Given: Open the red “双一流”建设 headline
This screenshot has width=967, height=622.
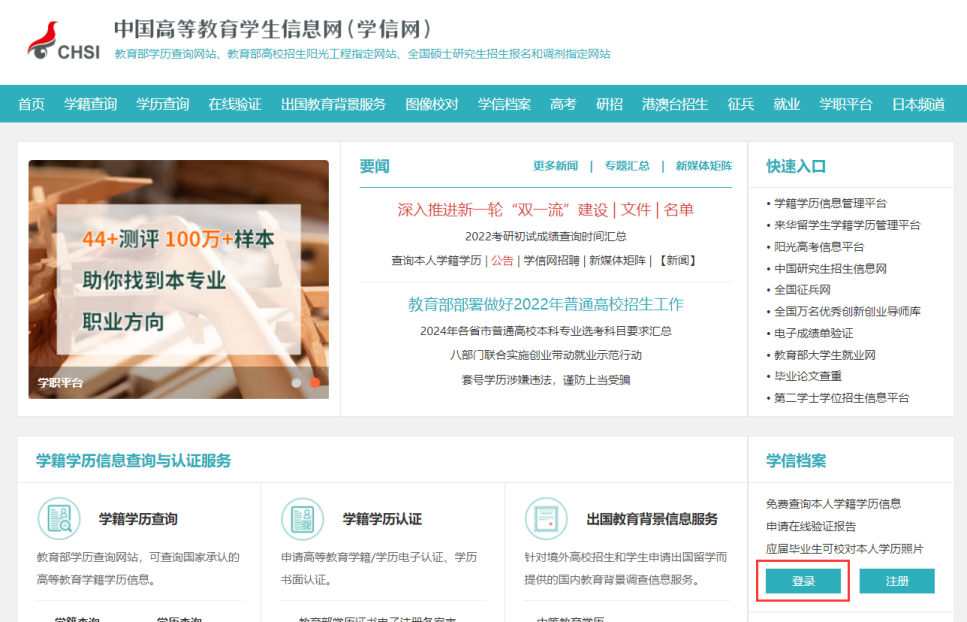Looking at the screenshot, I should (x=503, y=210).
